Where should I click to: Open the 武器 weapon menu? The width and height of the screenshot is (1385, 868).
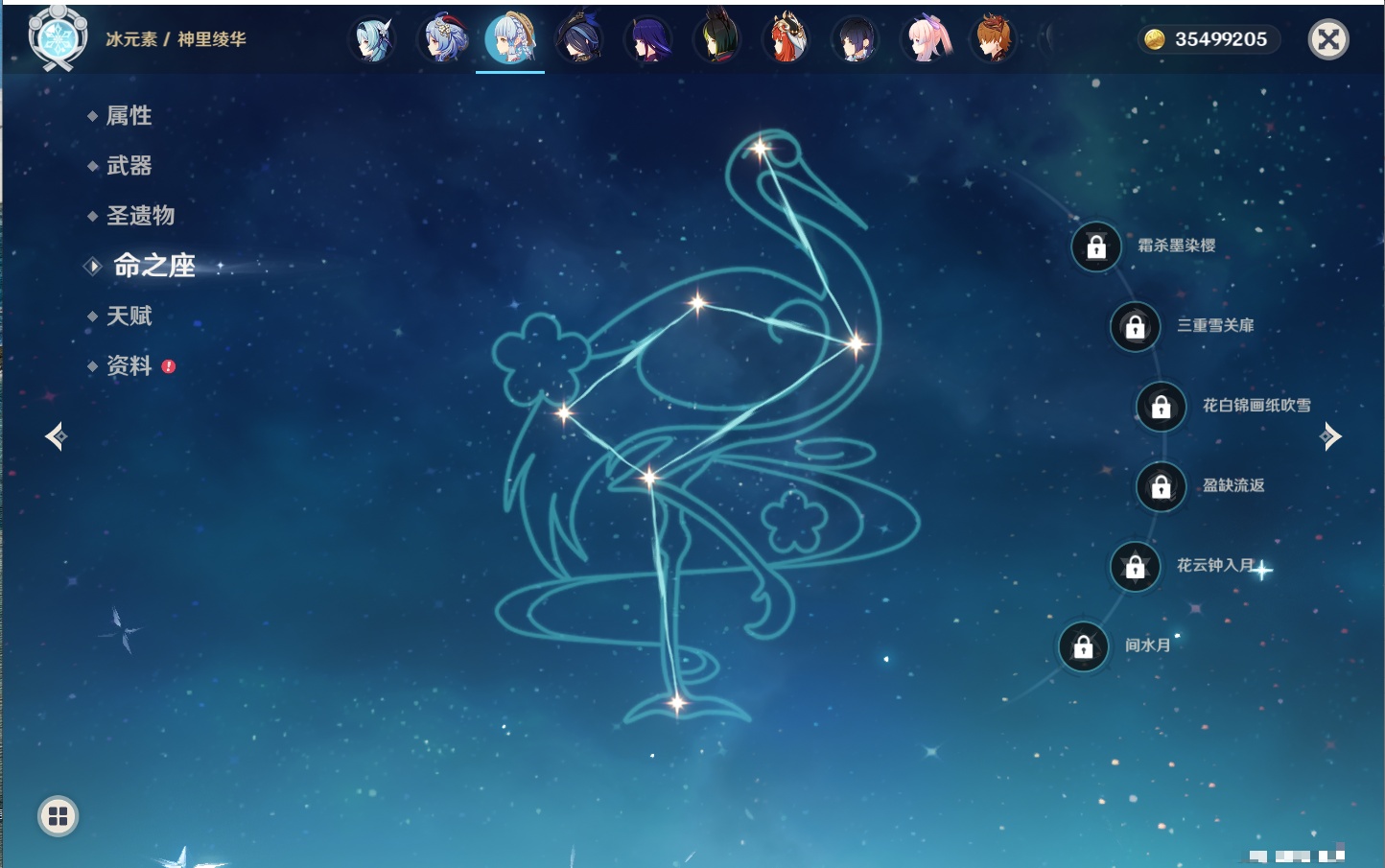pyautogui.click(x=129, y=166)
